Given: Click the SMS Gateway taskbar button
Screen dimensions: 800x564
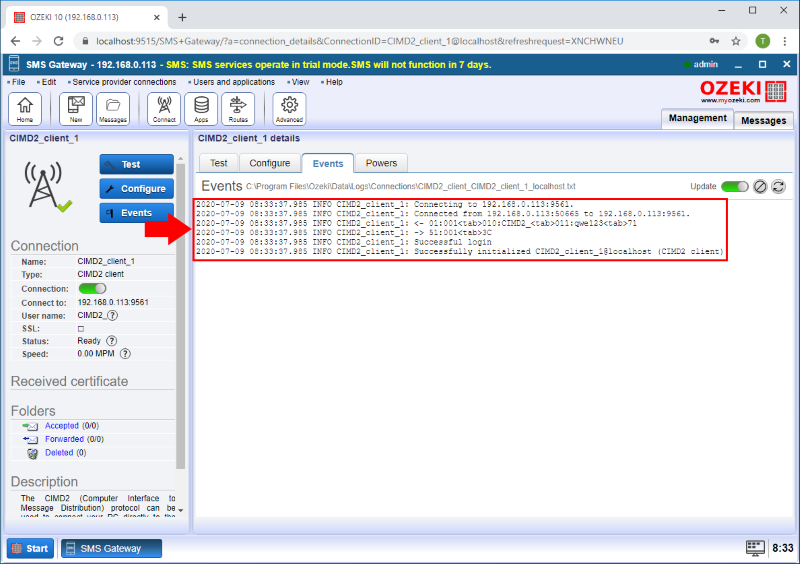Looking at the screenshot, I should 111,548.
